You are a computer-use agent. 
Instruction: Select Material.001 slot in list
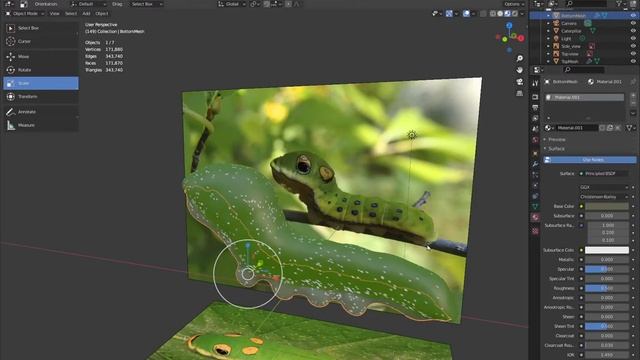click(584, 98)
